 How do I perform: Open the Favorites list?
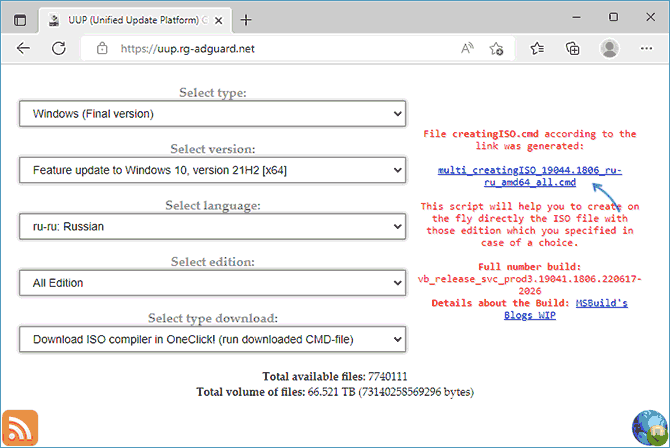click(x=537, y=48)
